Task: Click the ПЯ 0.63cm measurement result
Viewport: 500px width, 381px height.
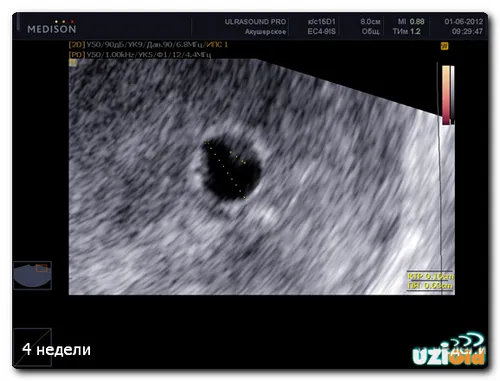Action: coord(430,286)
